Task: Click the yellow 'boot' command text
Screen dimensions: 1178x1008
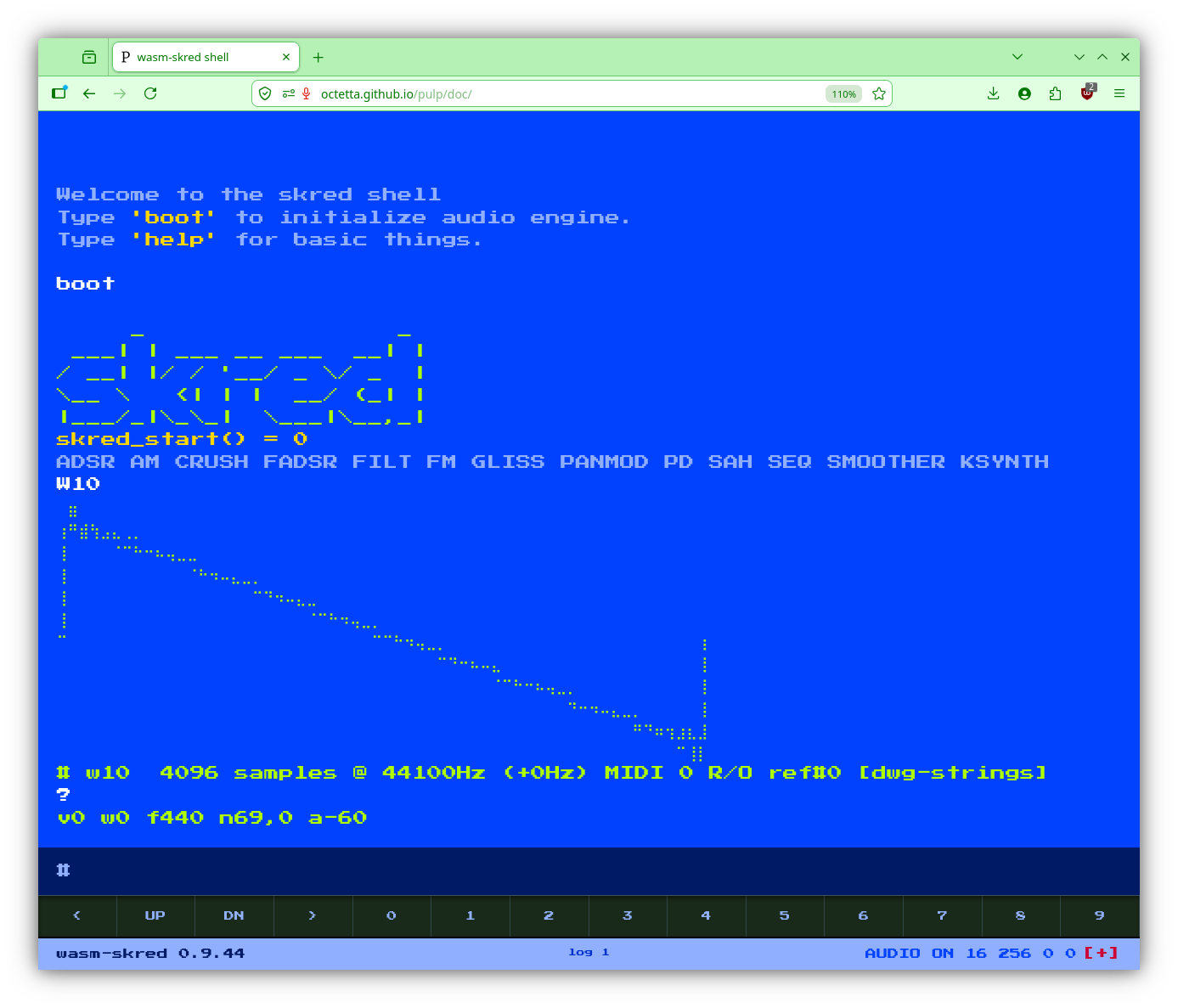Action: click(173, 217)
